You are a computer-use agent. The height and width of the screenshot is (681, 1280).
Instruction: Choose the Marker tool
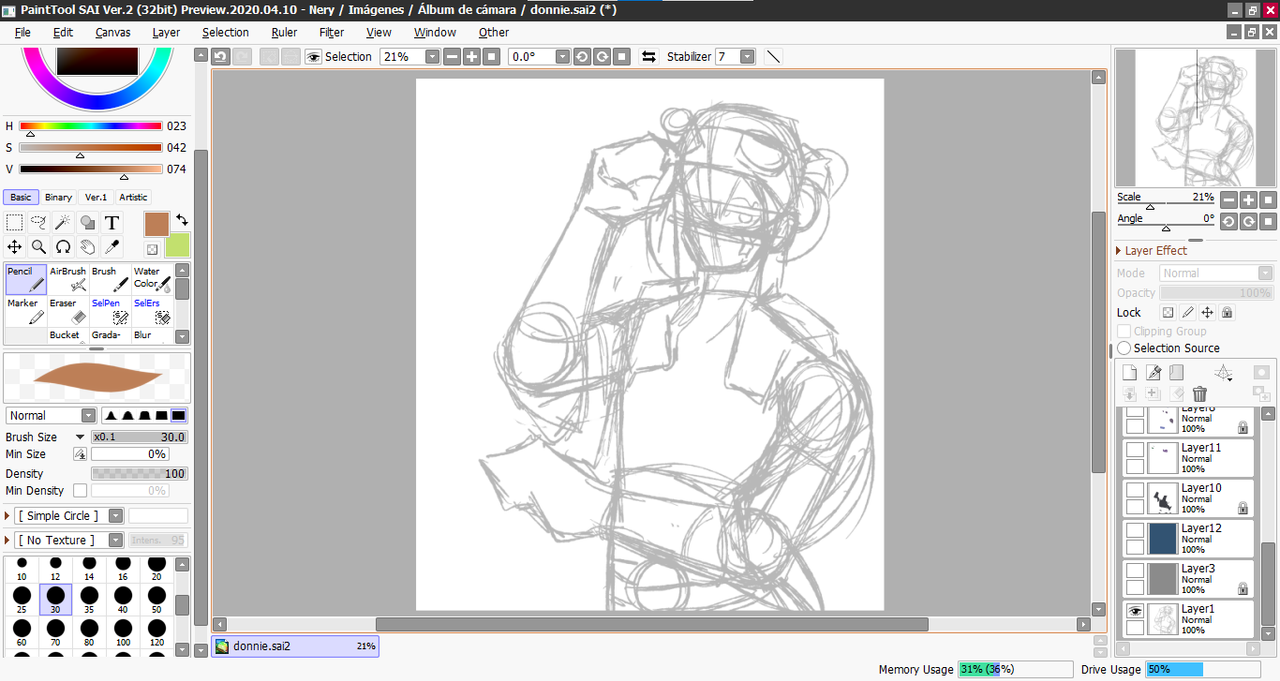(x=26, y=311)
